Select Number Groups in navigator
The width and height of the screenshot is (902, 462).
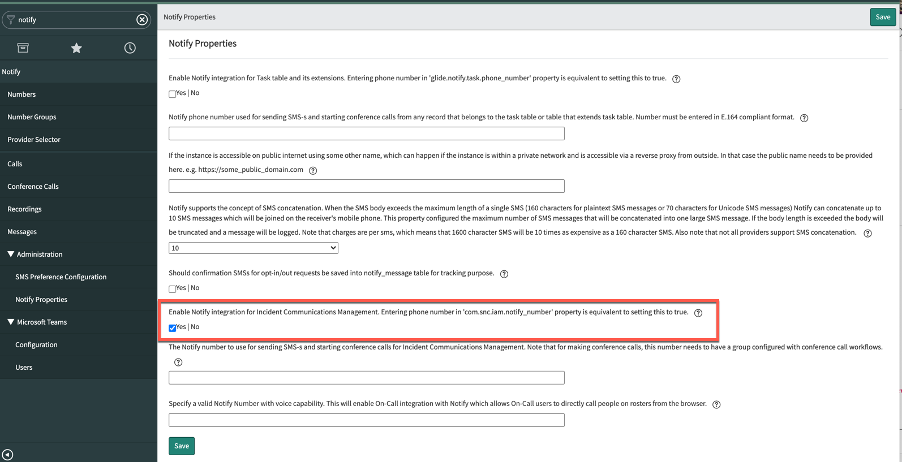32,117
